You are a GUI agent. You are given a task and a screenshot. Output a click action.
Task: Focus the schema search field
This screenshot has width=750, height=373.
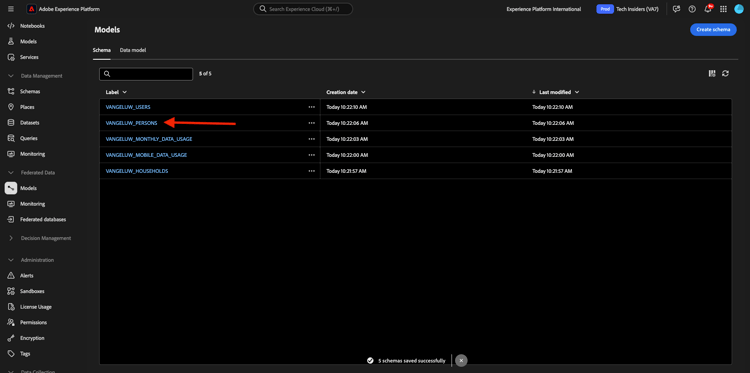146,74
